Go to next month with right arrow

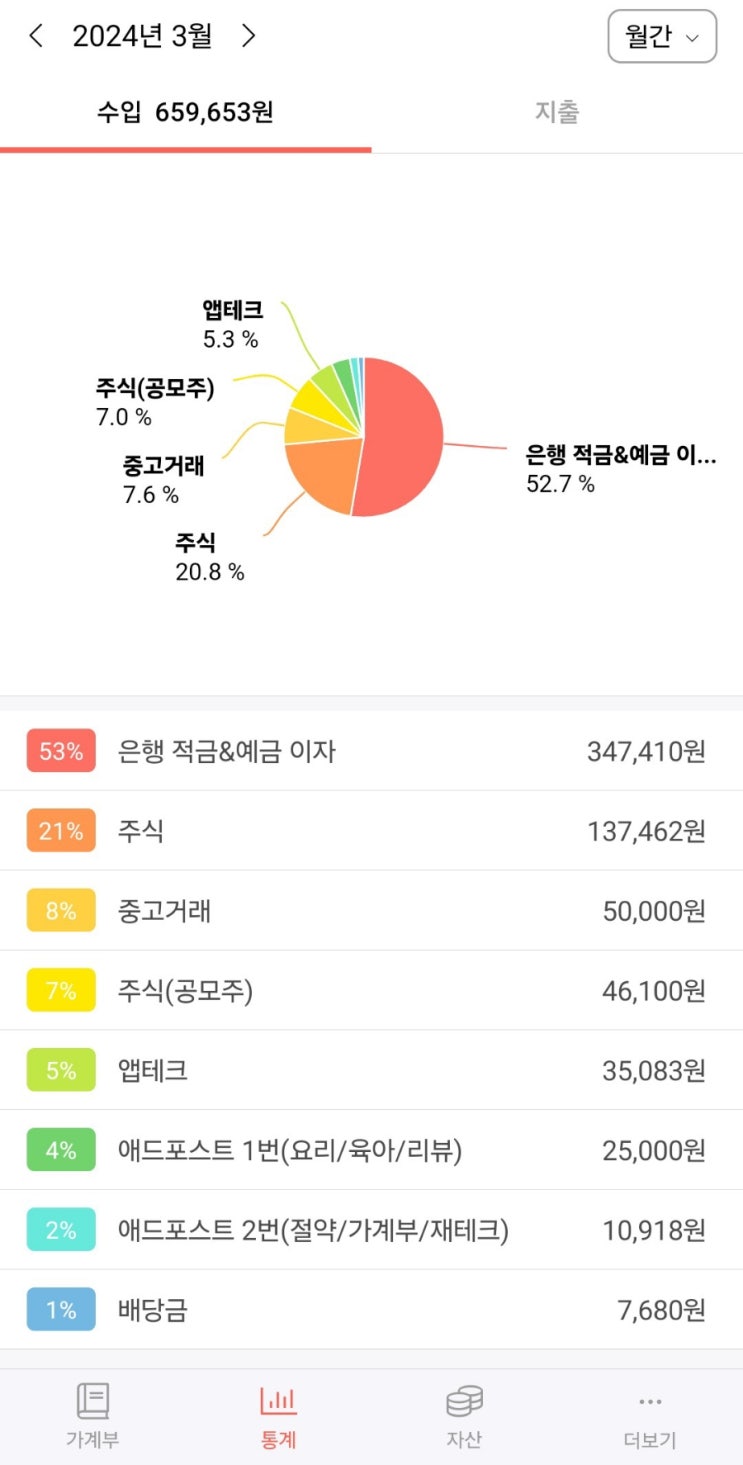pyautogui.click(x=249, y=37)
